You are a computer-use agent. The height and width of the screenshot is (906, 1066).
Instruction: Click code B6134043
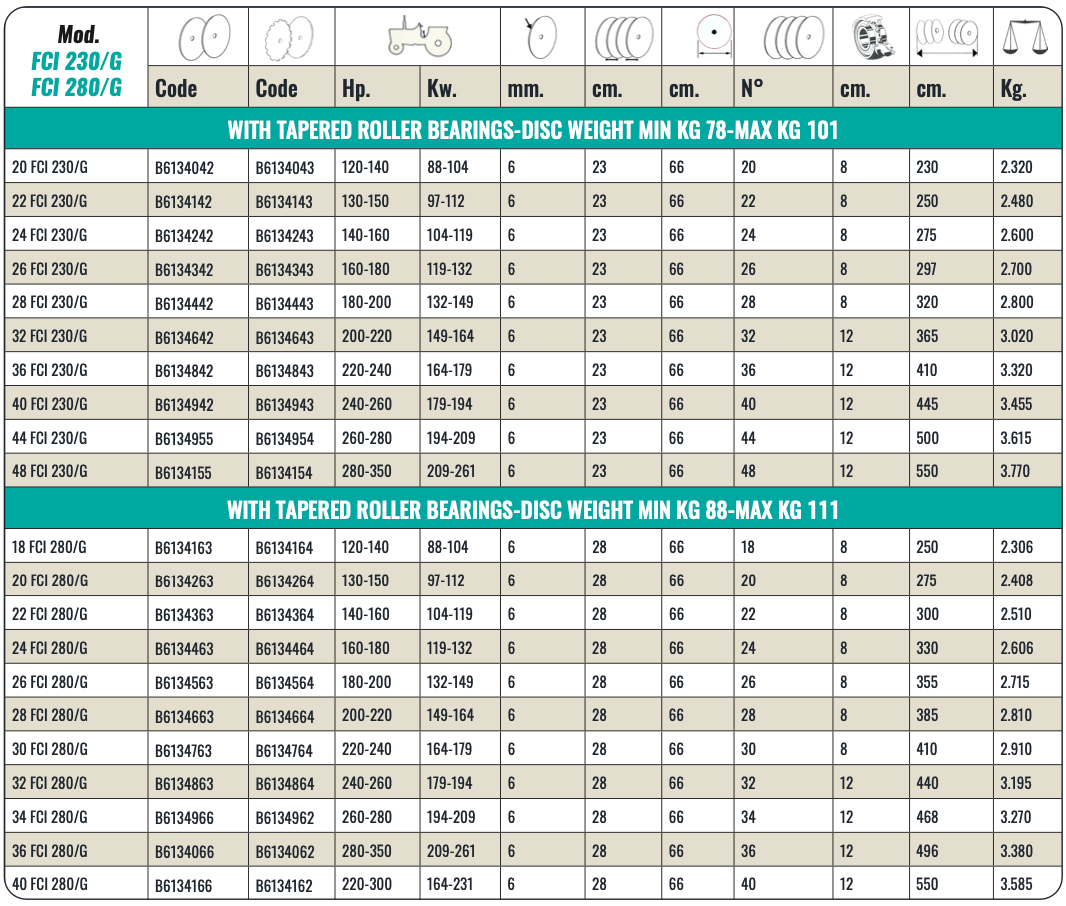284,168
